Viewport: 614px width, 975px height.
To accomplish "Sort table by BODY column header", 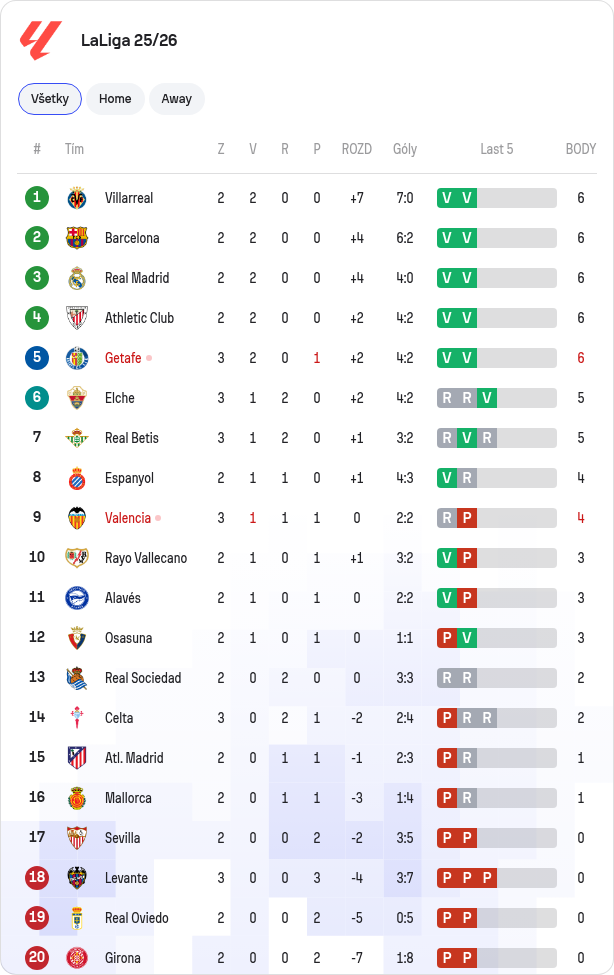I will pos(580,149).
